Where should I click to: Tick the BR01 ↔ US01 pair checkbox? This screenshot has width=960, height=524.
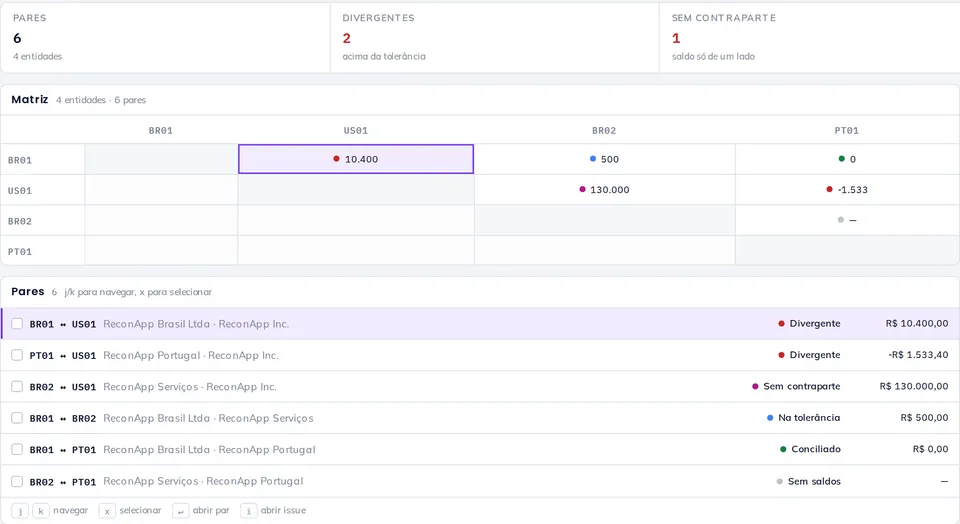click(17, 323)
